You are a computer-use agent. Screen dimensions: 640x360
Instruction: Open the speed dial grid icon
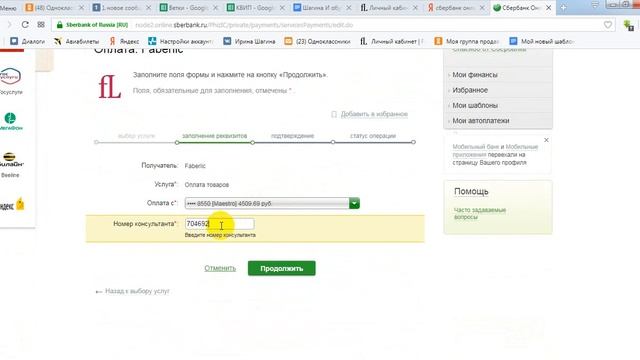tap(41, 25)
